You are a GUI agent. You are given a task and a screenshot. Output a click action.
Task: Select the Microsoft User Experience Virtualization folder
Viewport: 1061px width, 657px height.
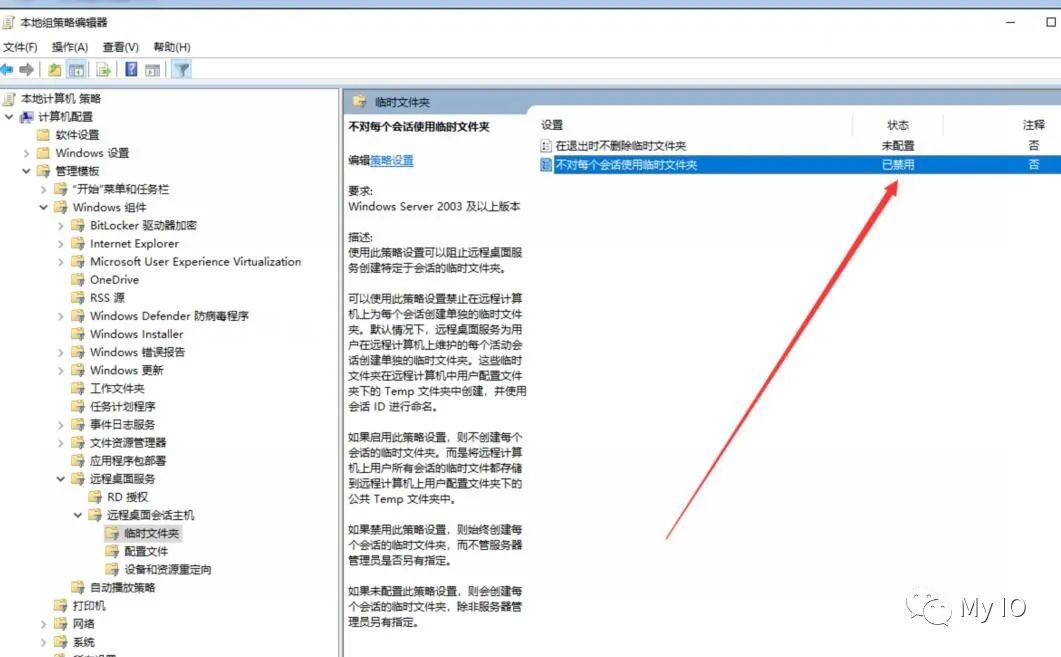(195, 261)
